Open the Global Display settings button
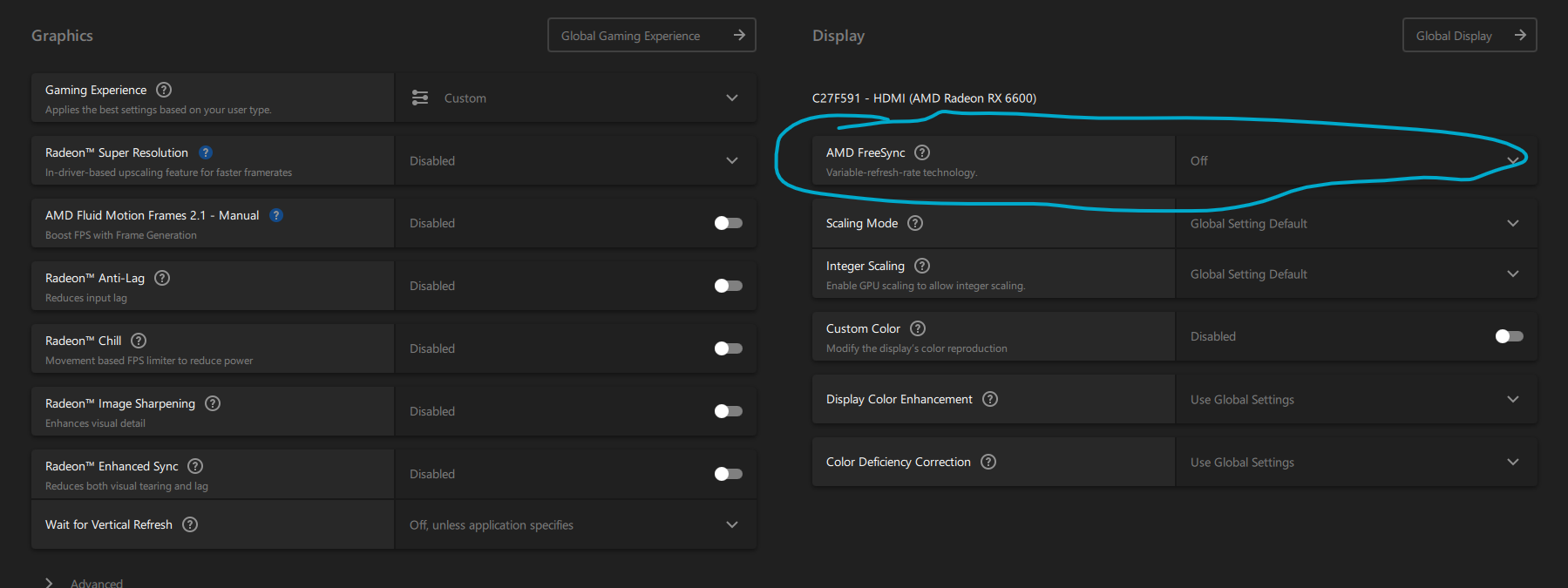Screen dimensions: 1568x588 click(x=1470, y=35)
